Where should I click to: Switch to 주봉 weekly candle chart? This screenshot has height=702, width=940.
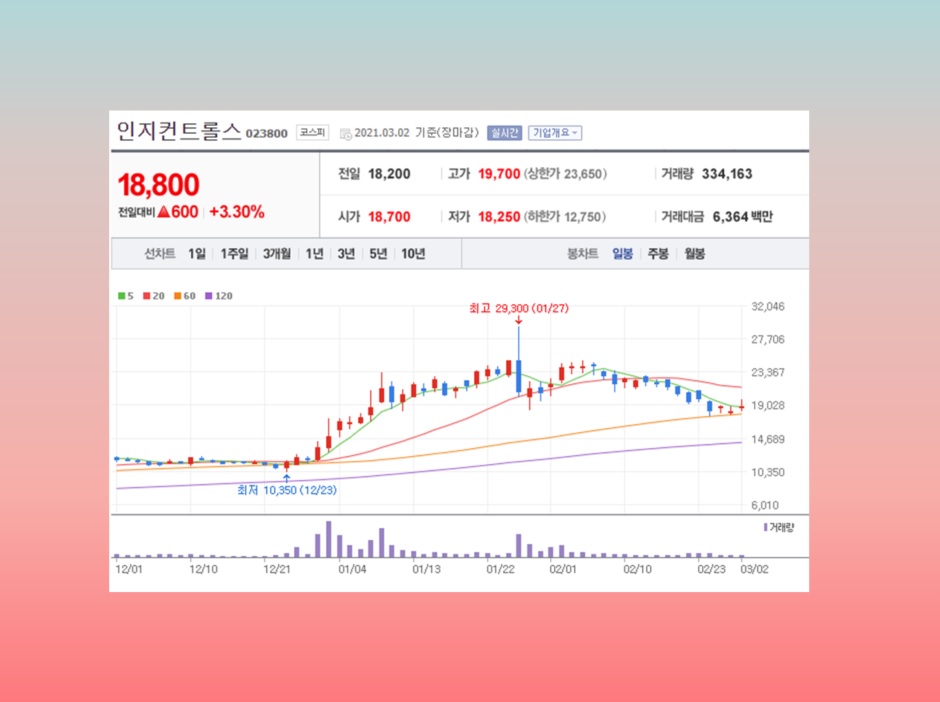658,254
